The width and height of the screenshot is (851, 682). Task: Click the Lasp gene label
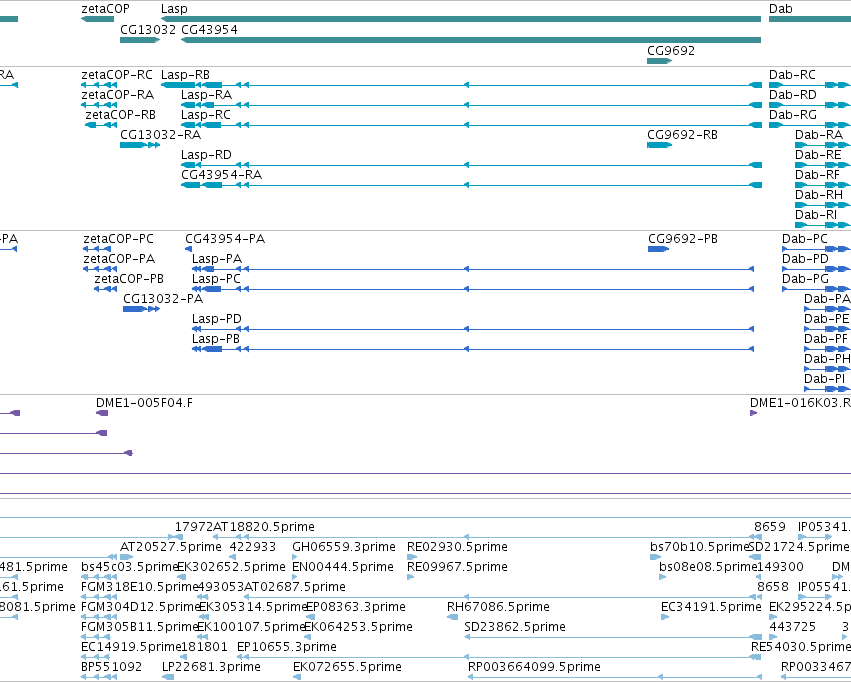click(x=174, y=9)
